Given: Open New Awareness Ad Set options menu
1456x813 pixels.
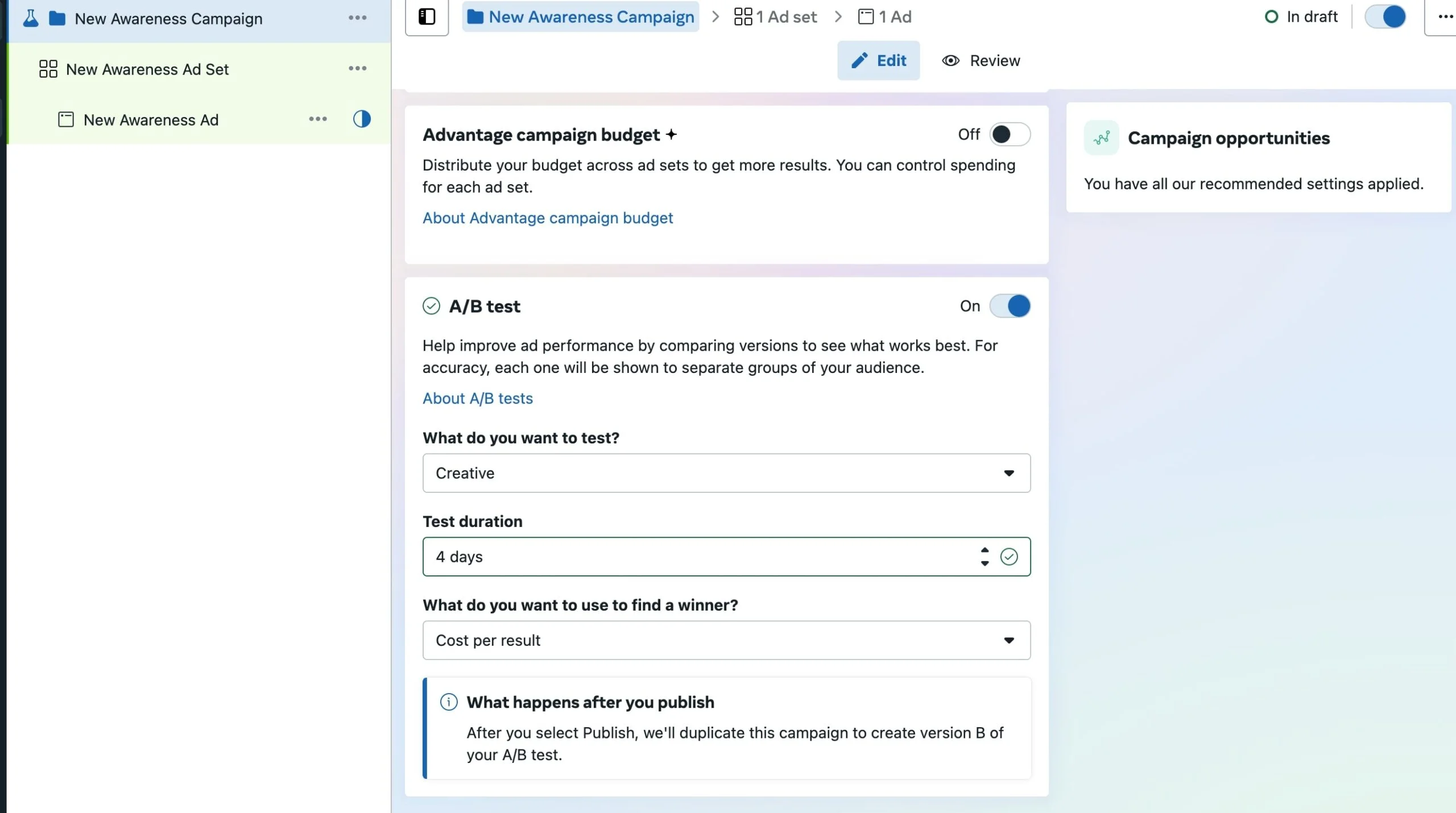Looking at the screenshot, I should (357, 69).
